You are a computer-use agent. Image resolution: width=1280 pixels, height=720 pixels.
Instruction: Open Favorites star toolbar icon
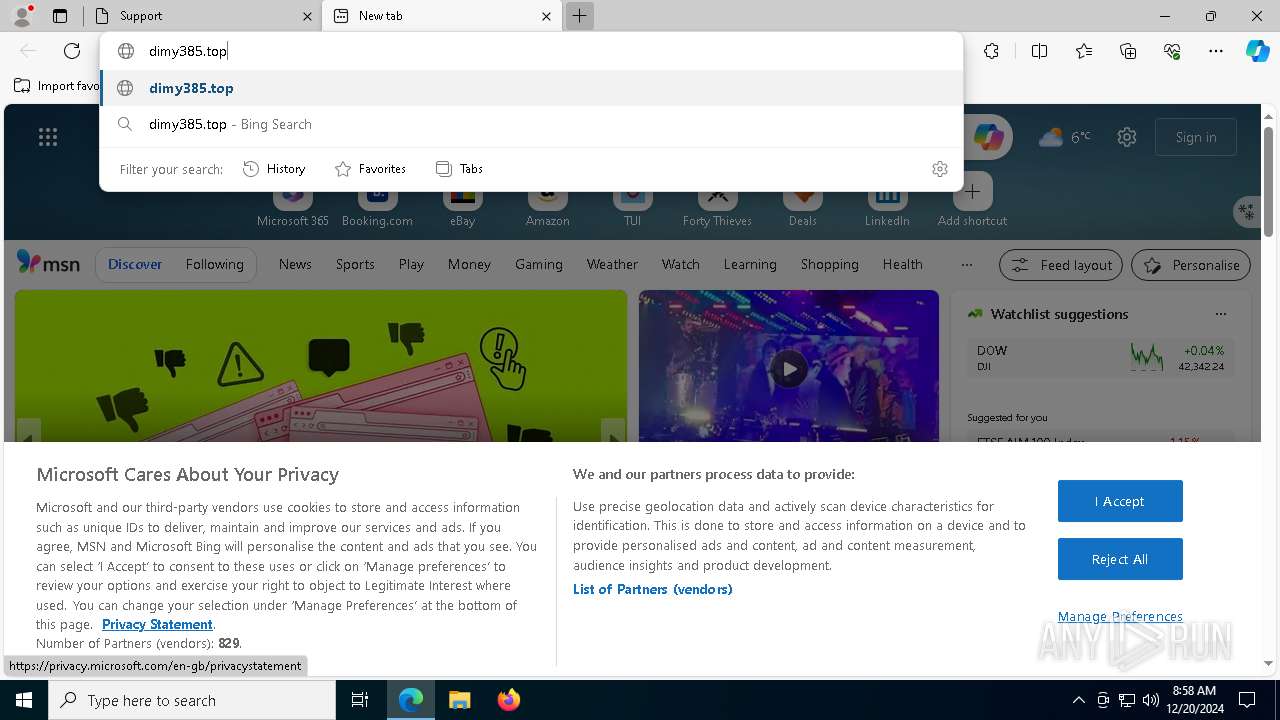pos(1084,51)
